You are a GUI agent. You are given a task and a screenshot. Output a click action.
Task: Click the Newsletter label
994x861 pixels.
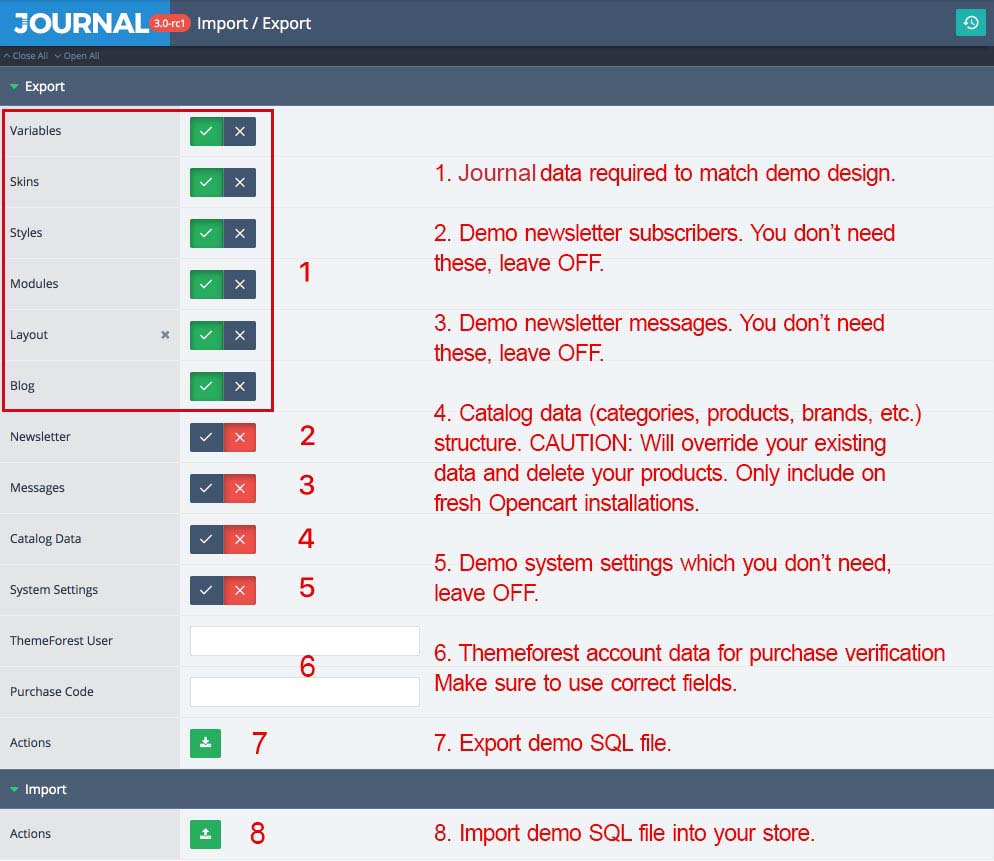click(40, 437)
